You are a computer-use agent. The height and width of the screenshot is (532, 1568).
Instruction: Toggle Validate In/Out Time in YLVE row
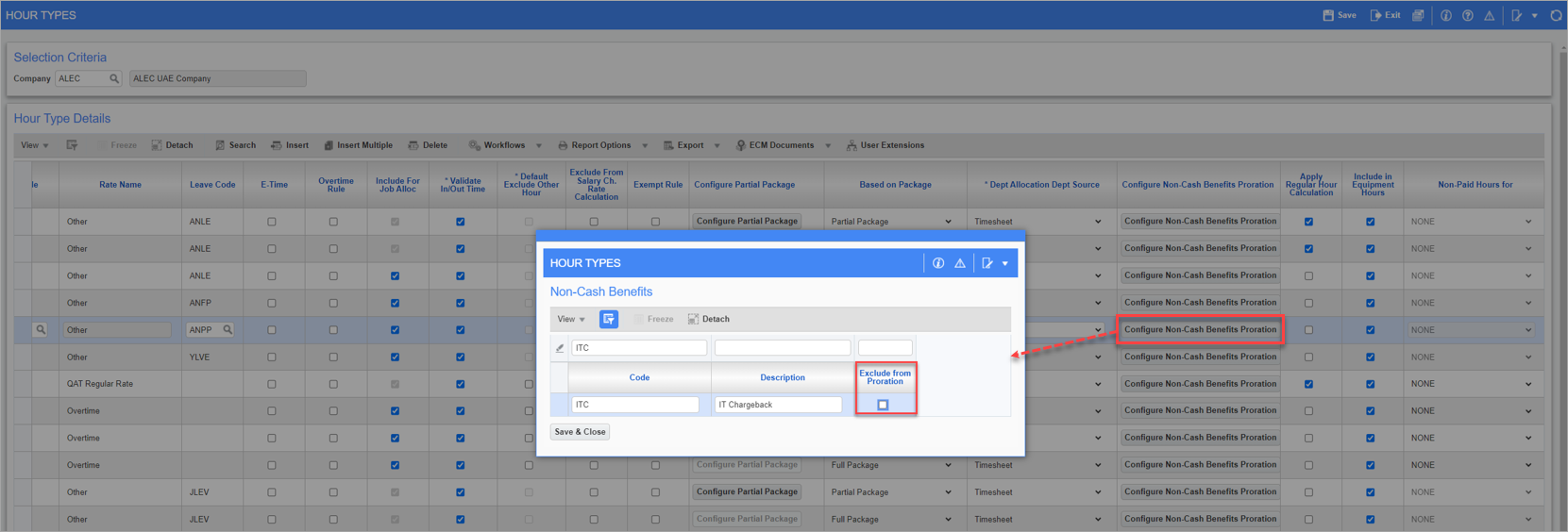[460, 357]
